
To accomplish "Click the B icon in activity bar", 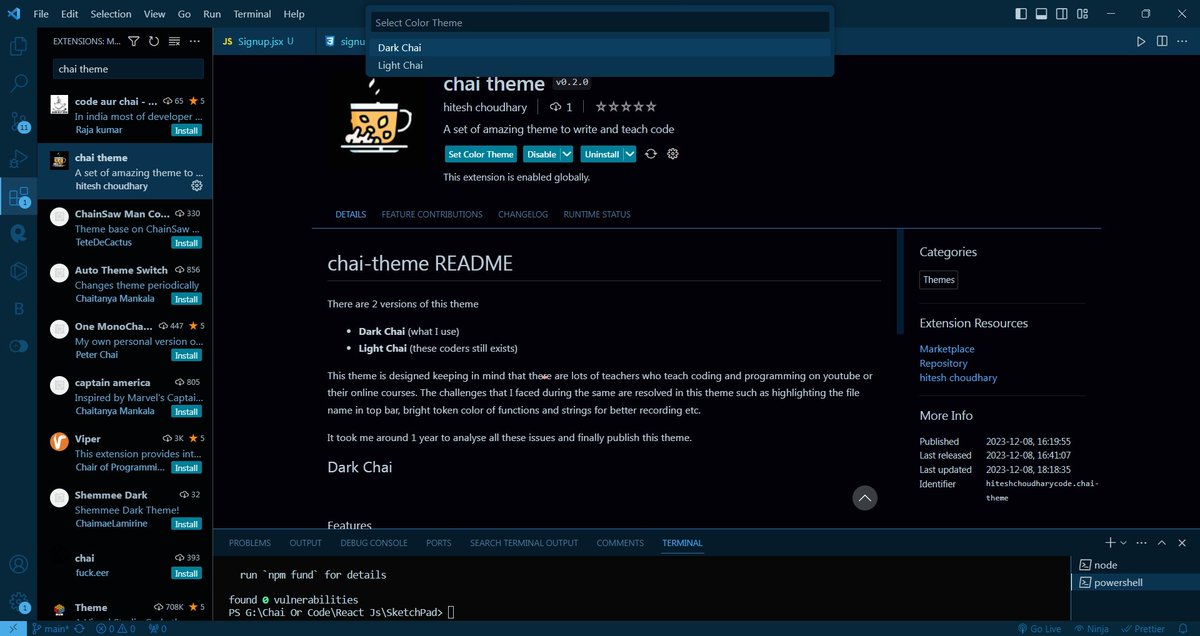I will click(x=18, y=308).
